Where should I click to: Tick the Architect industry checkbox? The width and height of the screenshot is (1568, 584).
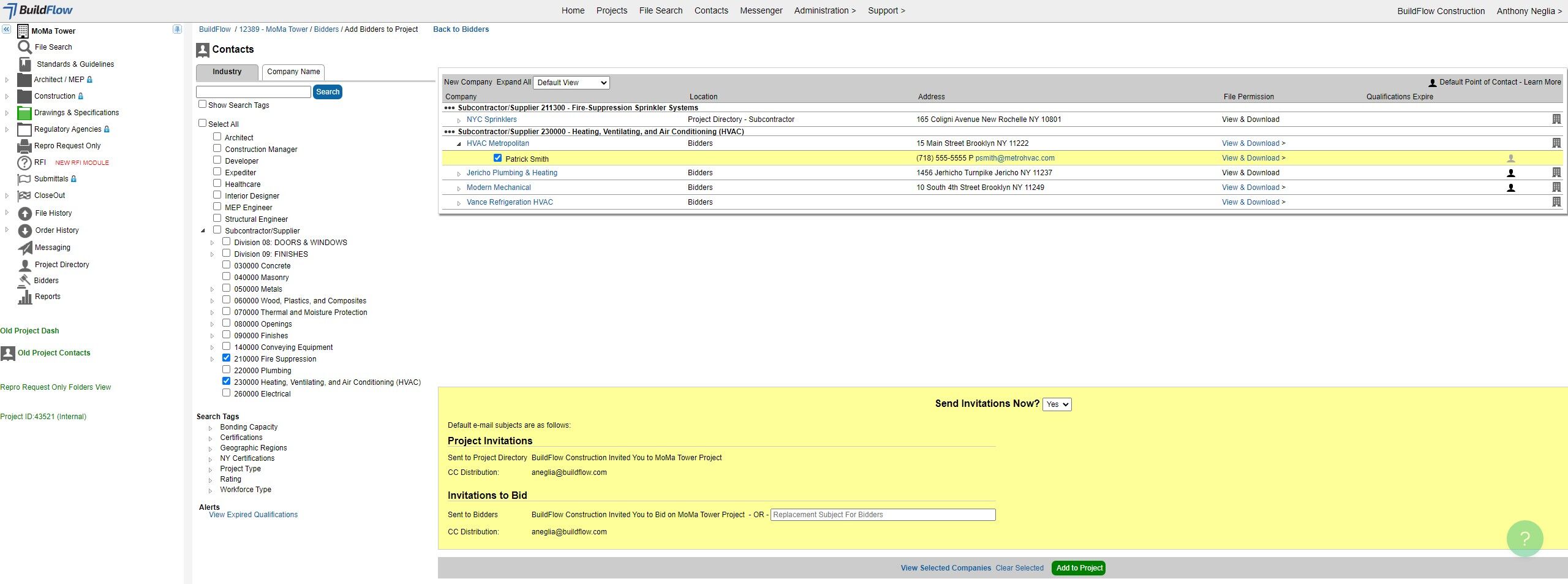[217, 137]
